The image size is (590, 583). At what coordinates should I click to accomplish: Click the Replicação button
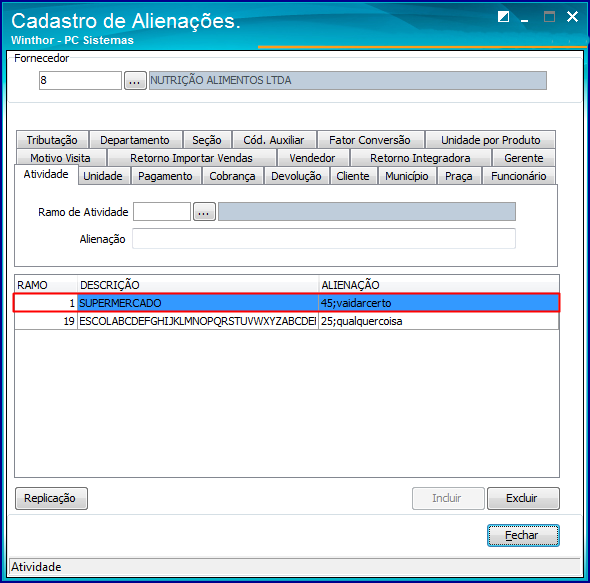(x=51, y=498)
